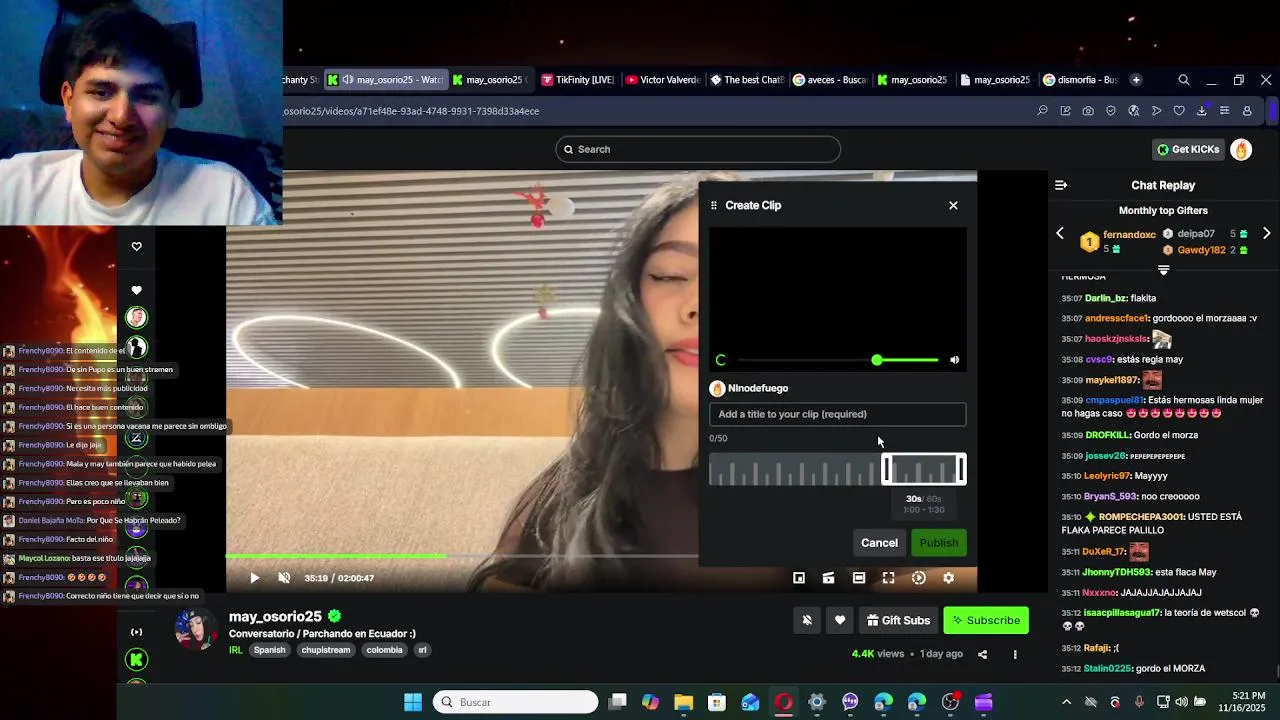
Task: Show next top gifters
Action: [1266, 233]
